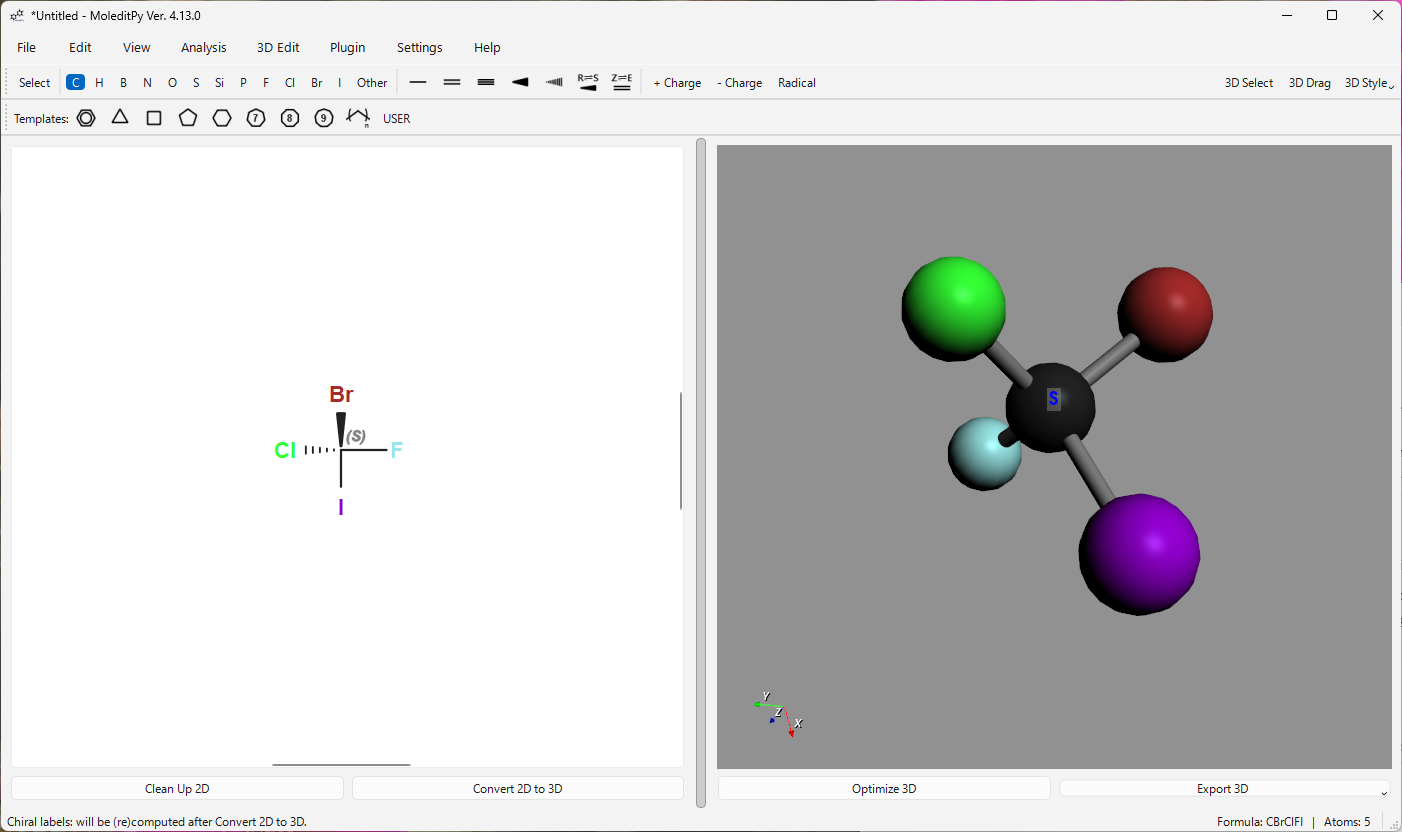
Task: Click Clean Up 2D button
Action: 177,788
